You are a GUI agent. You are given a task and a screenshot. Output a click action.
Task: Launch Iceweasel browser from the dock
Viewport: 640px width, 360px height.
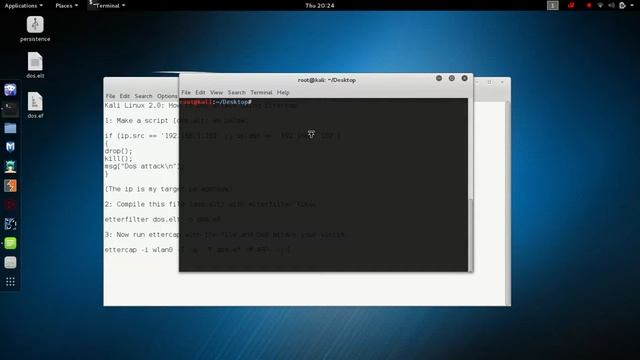pos(10,89)
